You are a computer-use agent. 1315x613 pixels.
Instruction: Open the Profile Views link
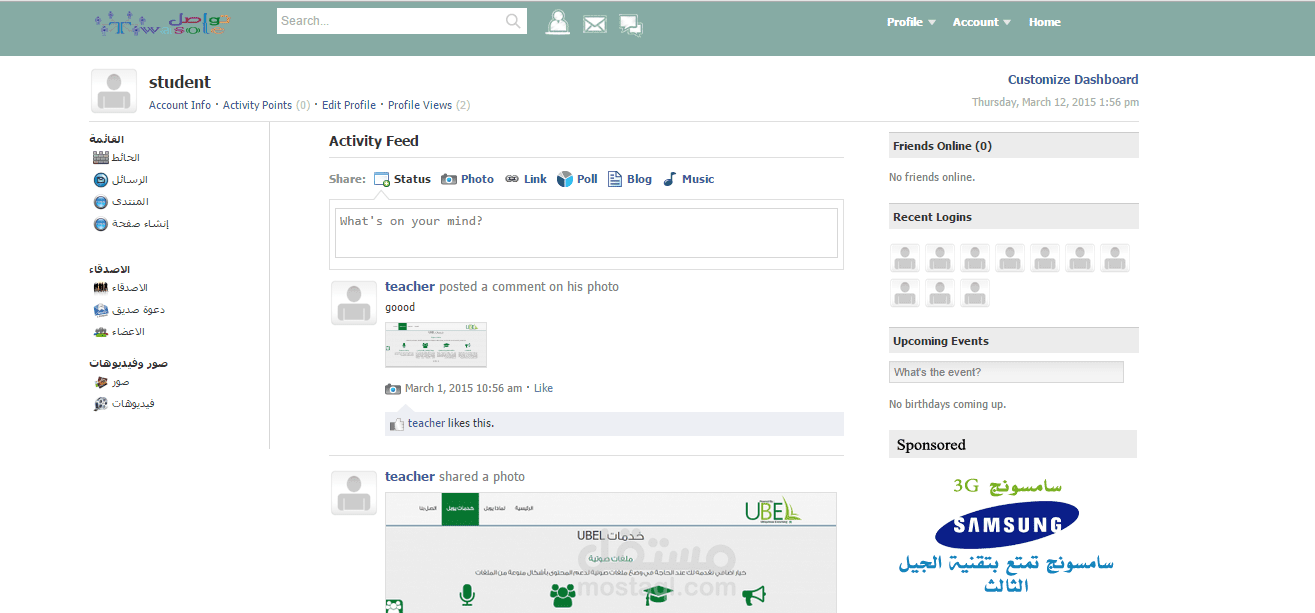(420, 105)
